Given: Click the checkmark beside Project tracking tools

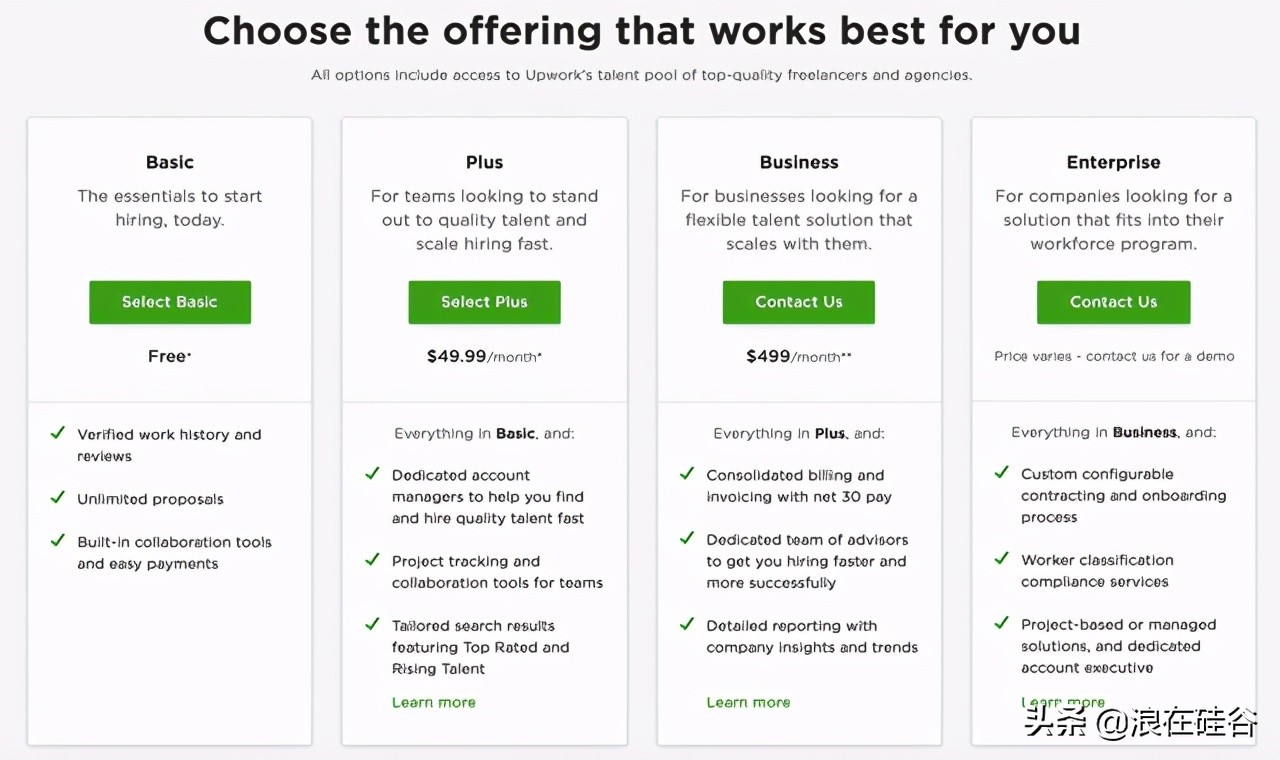Looking at the screenshot, I should click(371, 560).
